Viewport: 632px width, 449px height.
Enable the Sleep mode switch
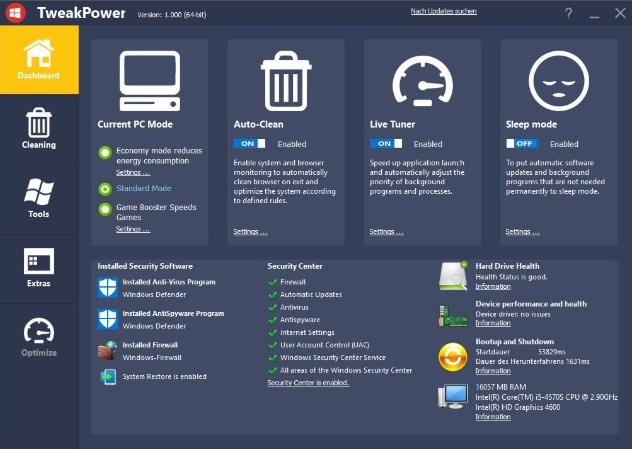[x=522, y=144]
